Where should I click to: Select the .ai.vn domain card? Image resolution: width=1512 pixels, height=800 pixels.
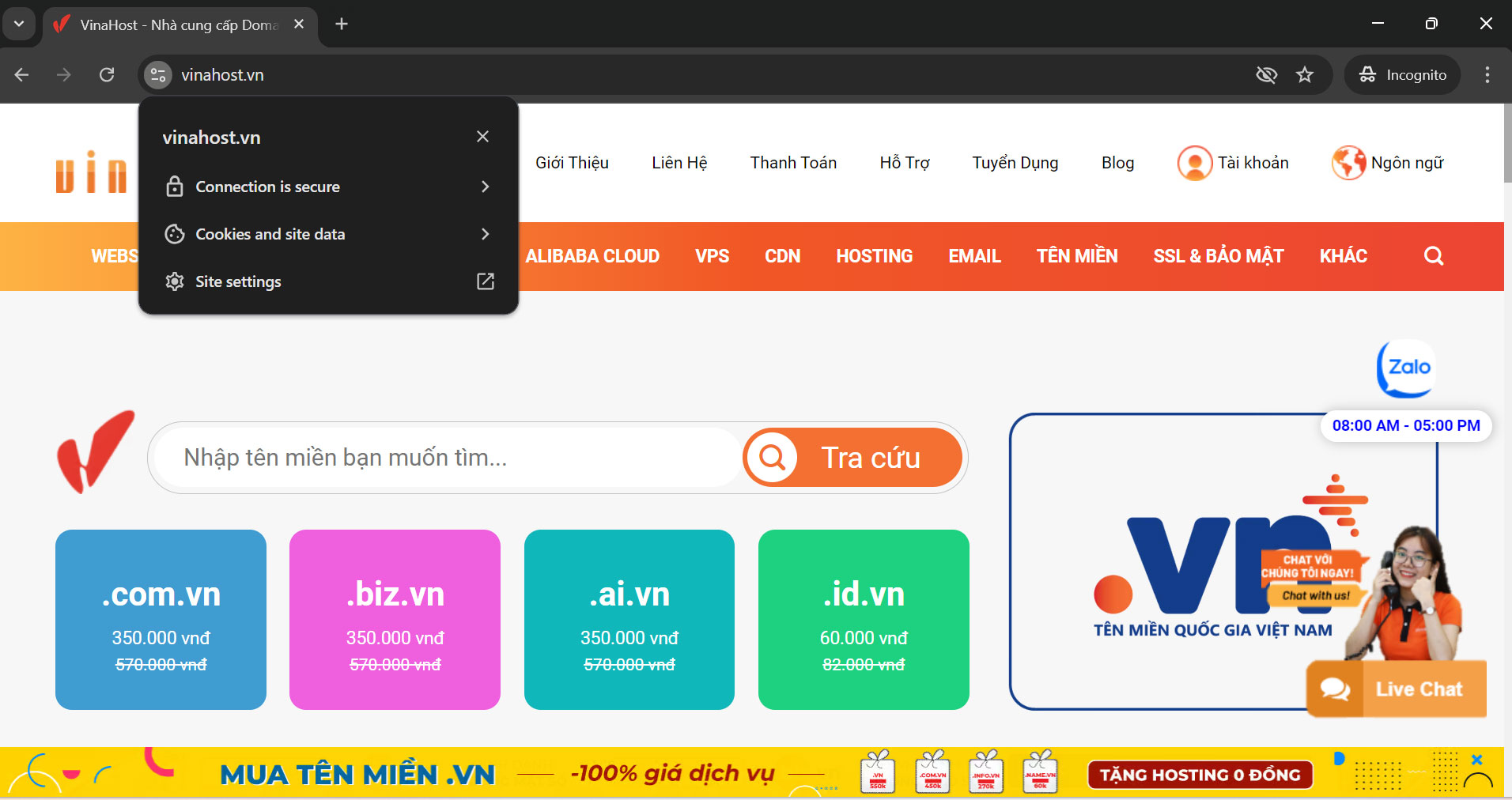coord(629,620)
